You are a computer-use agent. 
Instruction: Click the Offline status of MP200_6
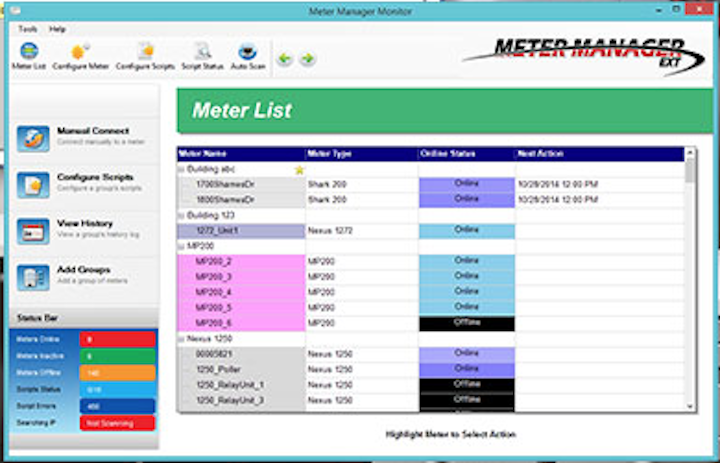[x=467, y=323]
